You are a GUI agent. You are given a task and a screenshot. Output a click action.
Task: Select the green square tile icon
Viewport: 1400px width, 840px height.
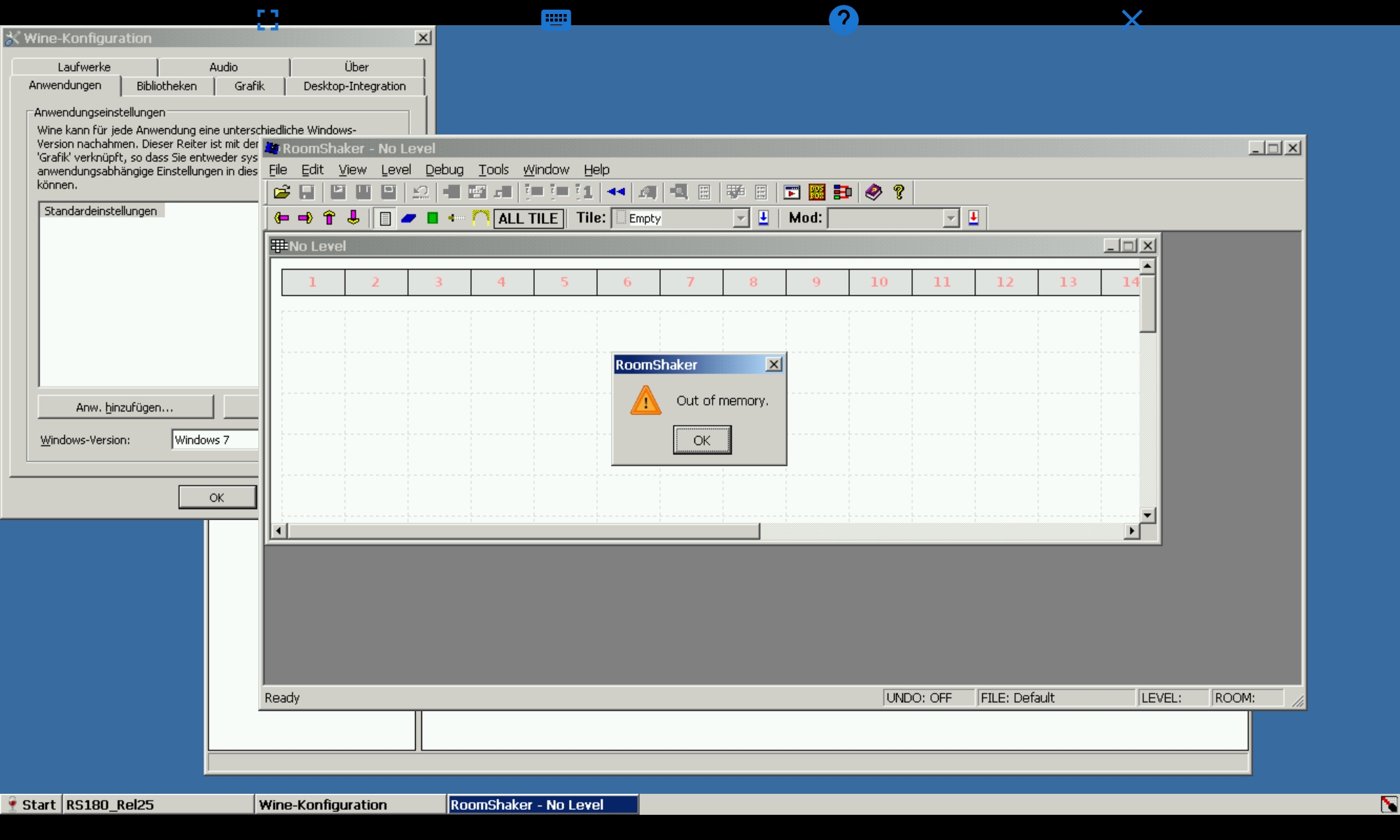click(433, 218)
